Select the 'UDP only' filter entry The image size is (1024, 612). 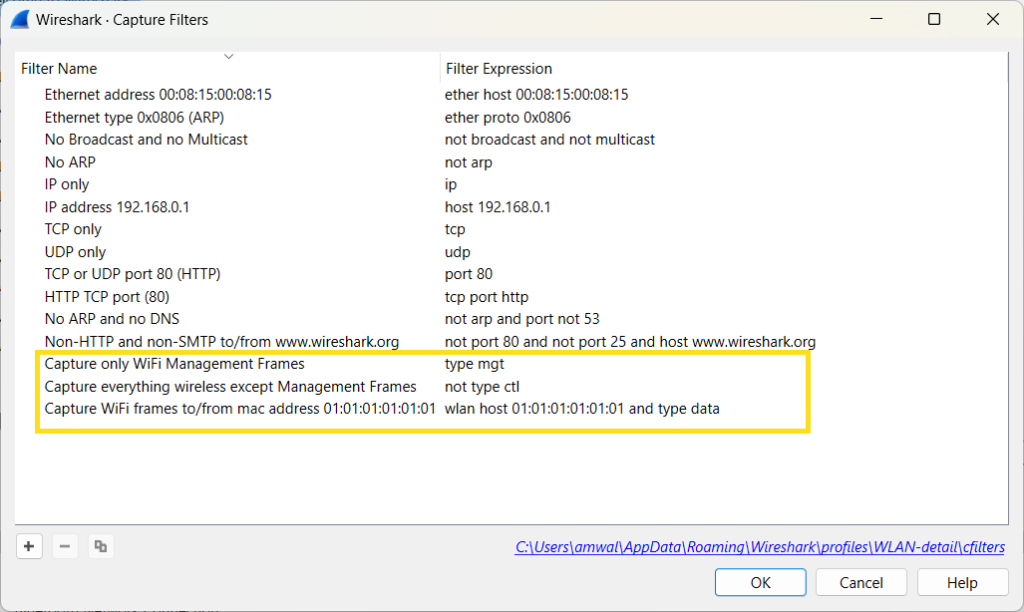pos(75,252)
